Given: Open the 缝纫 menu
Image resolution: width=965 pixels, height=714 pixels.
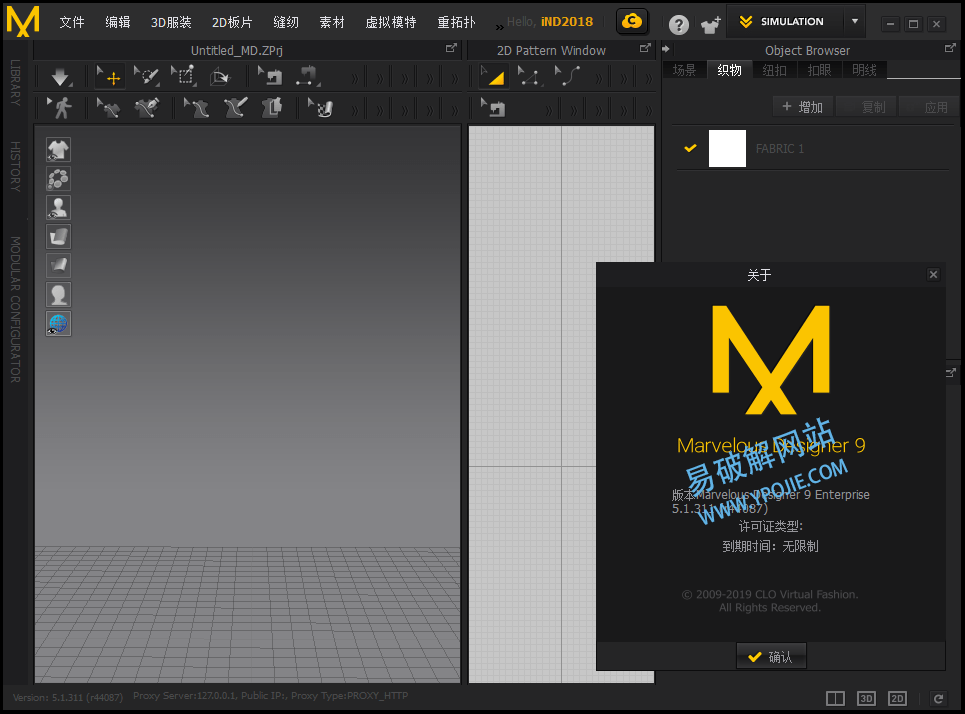Looking at the screenshot, I should 286,22.
